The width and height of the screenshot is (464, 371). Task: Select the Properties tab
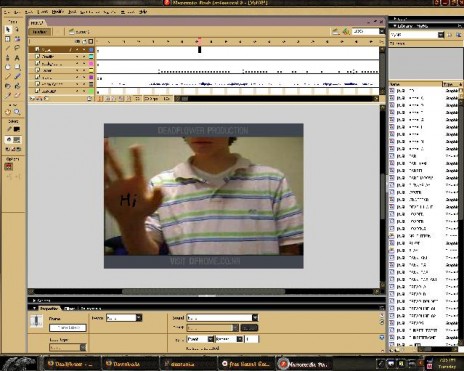tap(49, 309)
